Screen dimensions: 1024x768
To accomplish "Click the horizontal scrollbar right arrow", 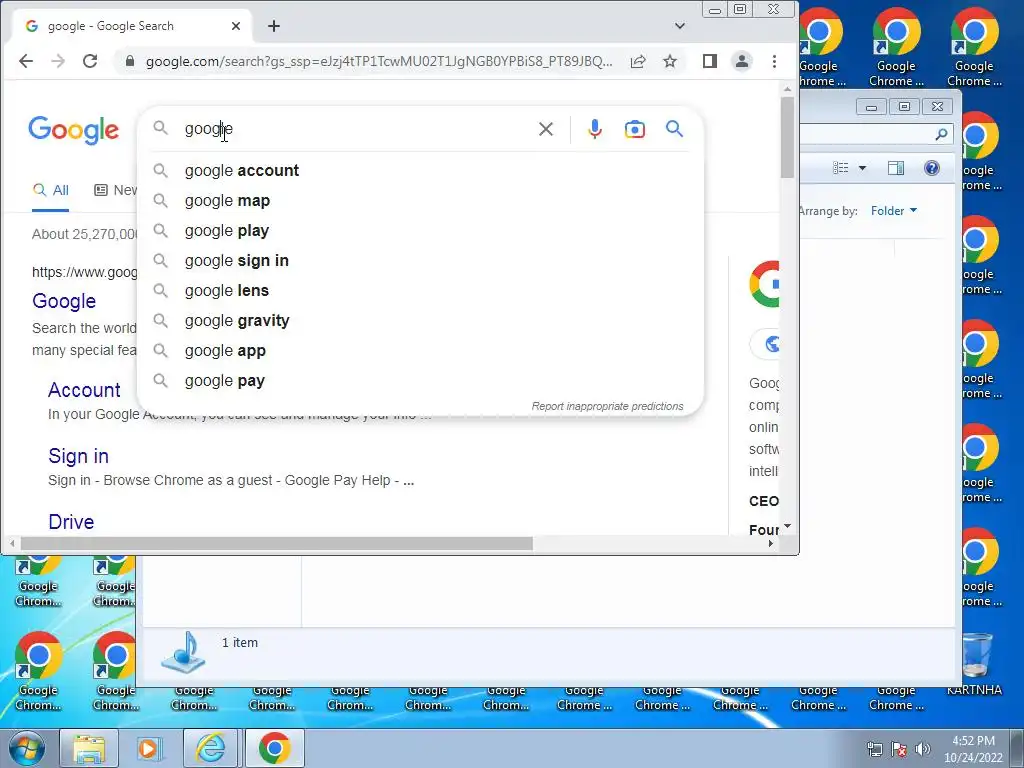I will pos(771,543).
